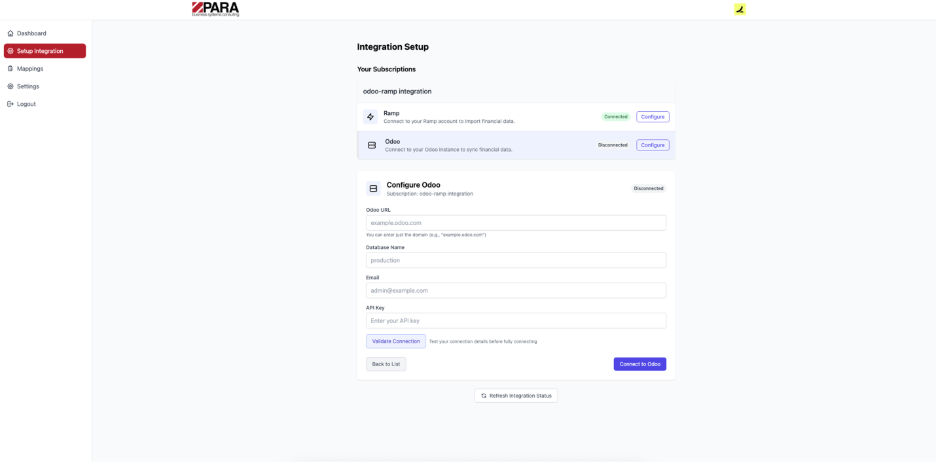The image size is (936, 462).
Task: Click the ZPARA logo
Action: [215, 9]
